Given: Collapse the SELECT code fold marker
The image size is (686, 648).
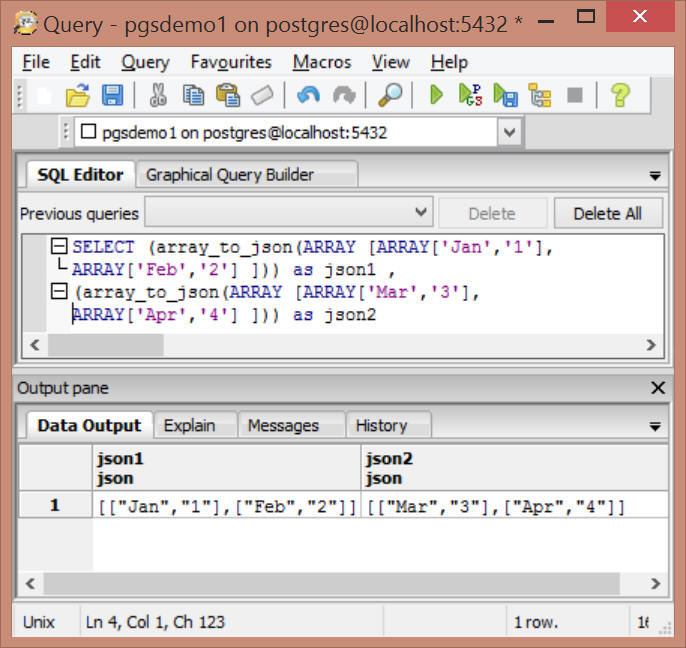Looking at the screenshot, I should click(59, 246).
